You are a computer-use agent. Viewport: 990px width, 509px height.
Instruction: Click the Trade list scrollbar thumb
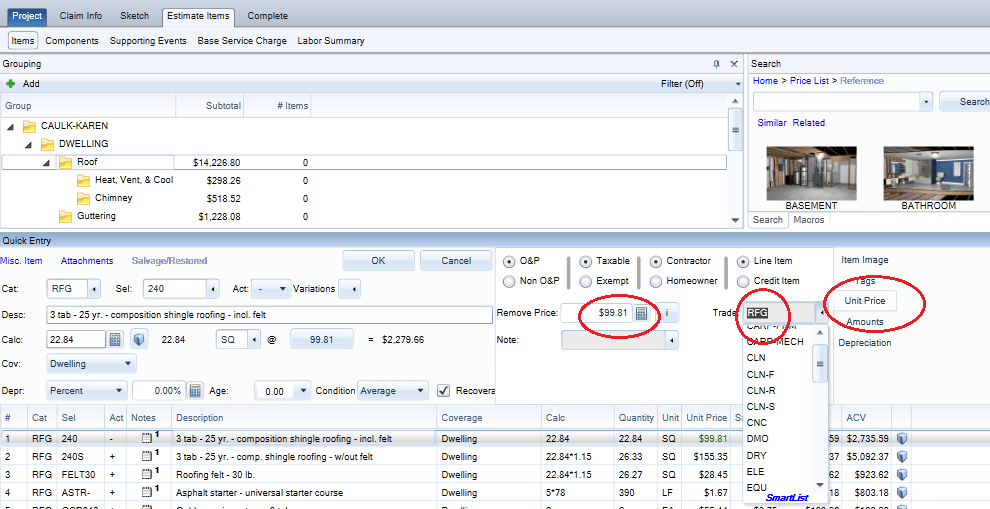(x=820, y=364)
